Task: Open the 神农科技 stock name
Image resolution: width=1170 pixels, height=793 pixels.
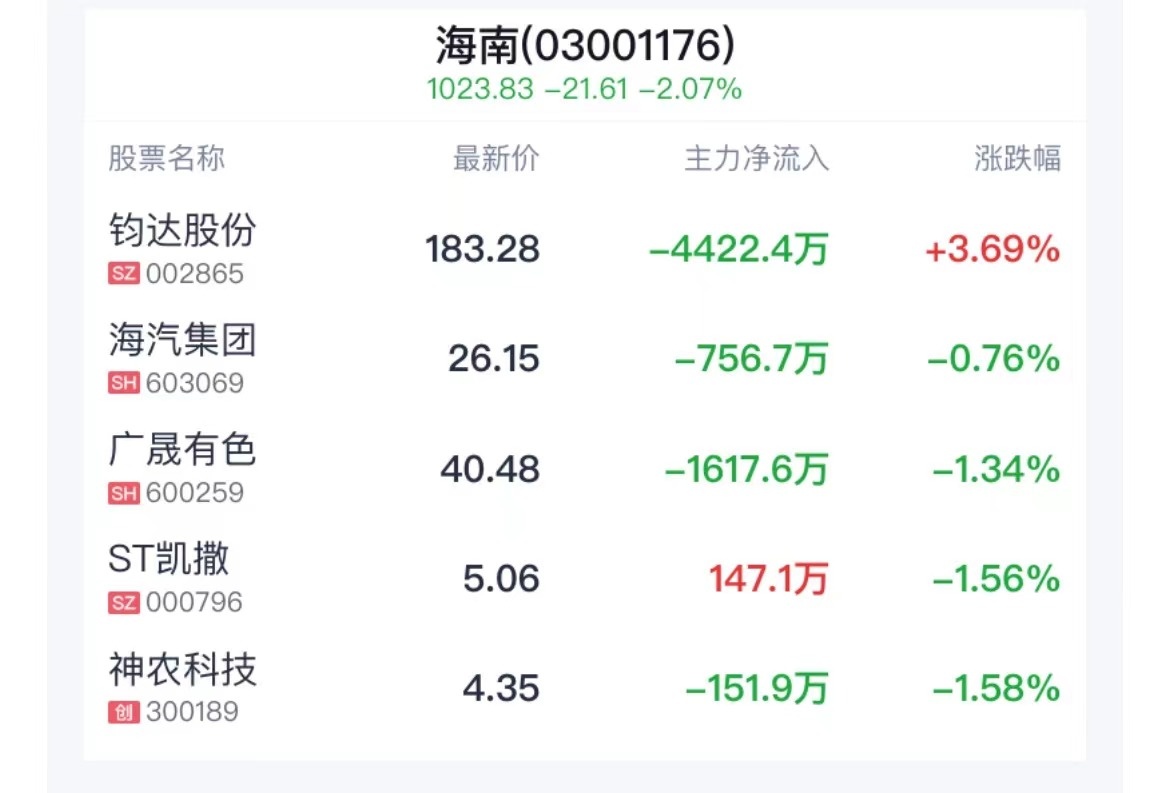Action: [x=183, y=669]
